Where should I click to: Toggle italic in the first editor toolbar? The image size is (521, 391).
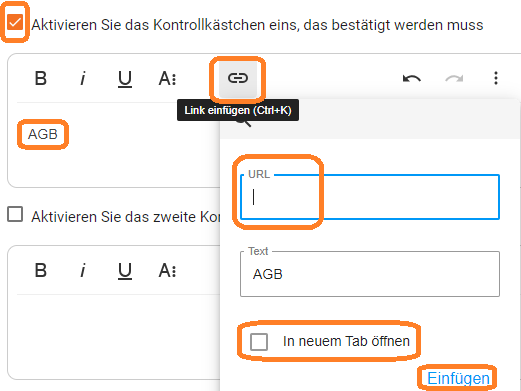click(83, 79)
